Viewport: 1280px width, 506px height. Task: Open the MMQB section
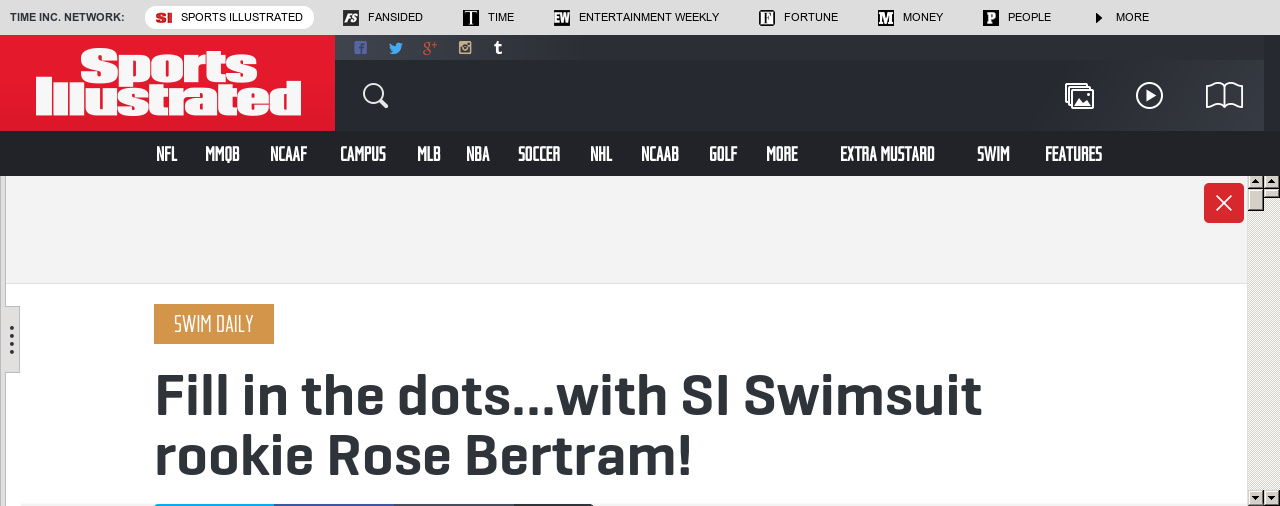tap(222, 154)
